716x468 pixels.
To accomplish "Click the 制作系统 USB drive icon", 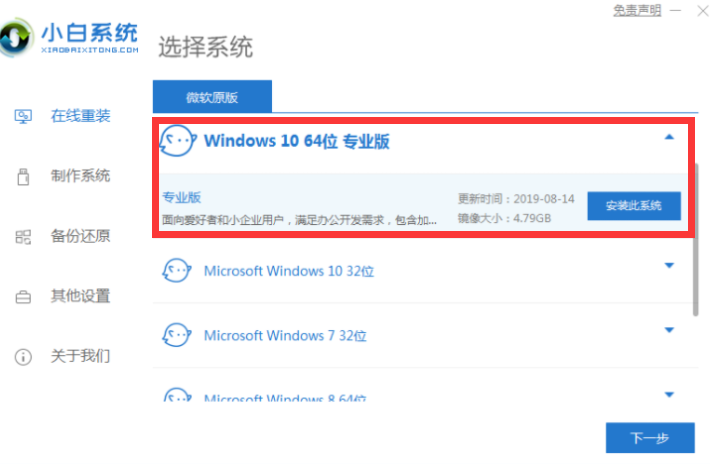I will pos(23,177).
